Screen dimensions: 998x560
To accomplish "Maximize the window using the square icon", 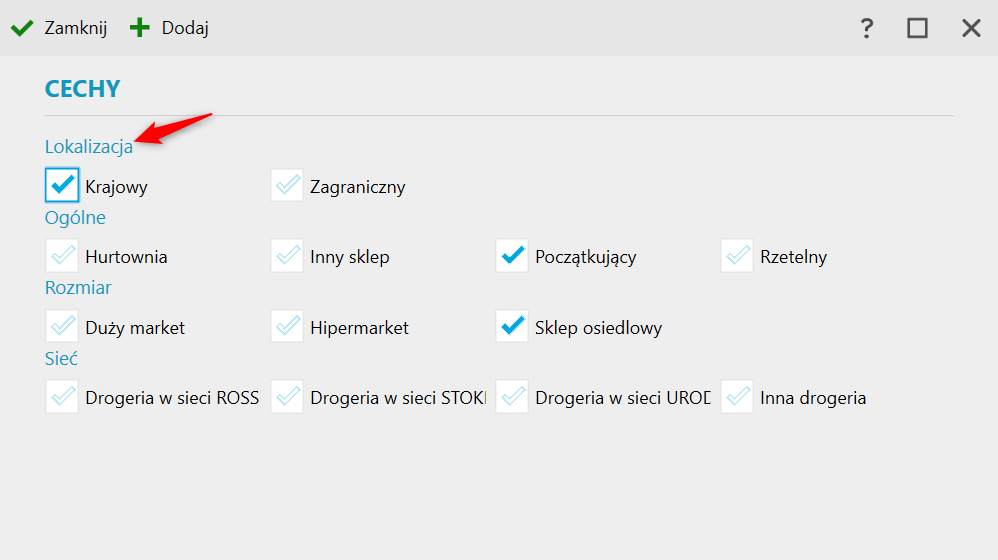I will [x=917, y=28].
